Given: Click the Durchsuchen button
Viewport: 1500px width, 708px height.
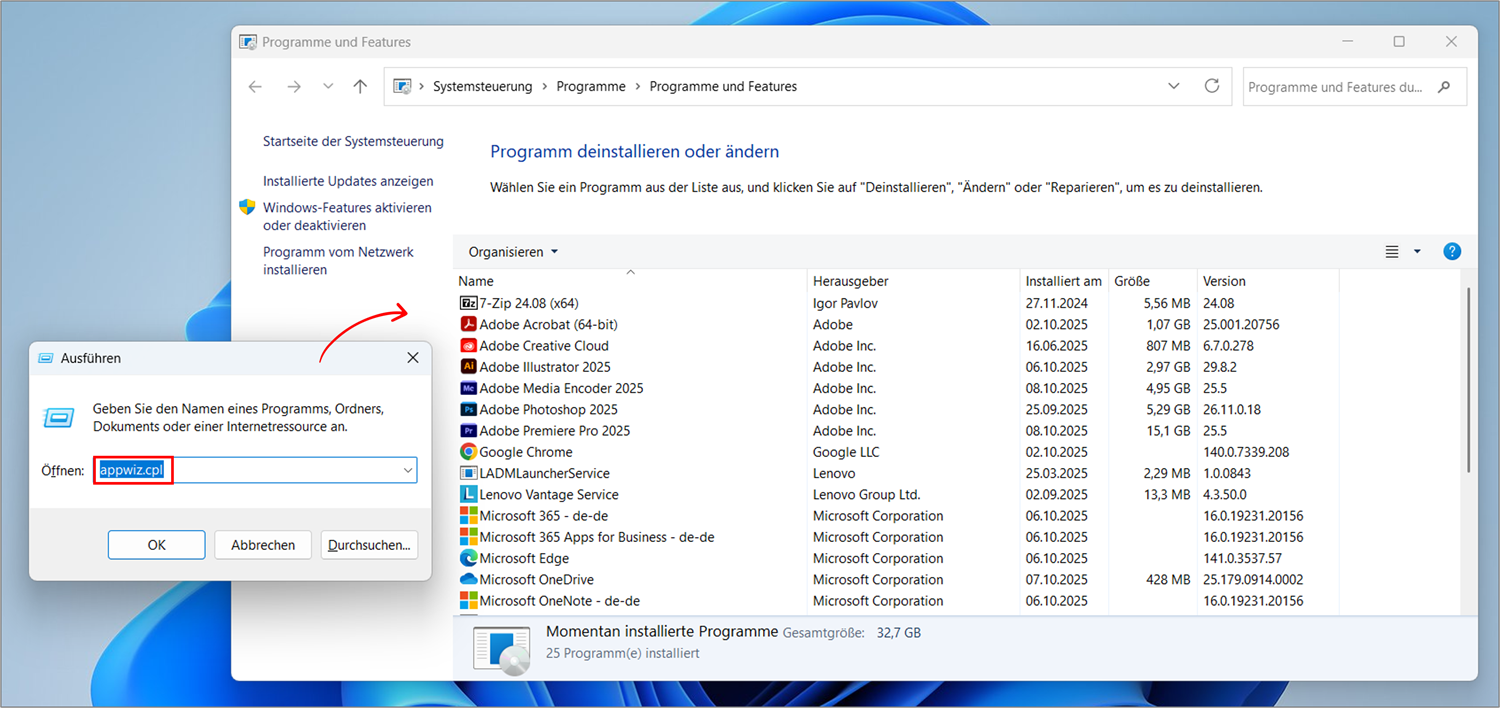Looking at the screenshot, I should point(369,545).
